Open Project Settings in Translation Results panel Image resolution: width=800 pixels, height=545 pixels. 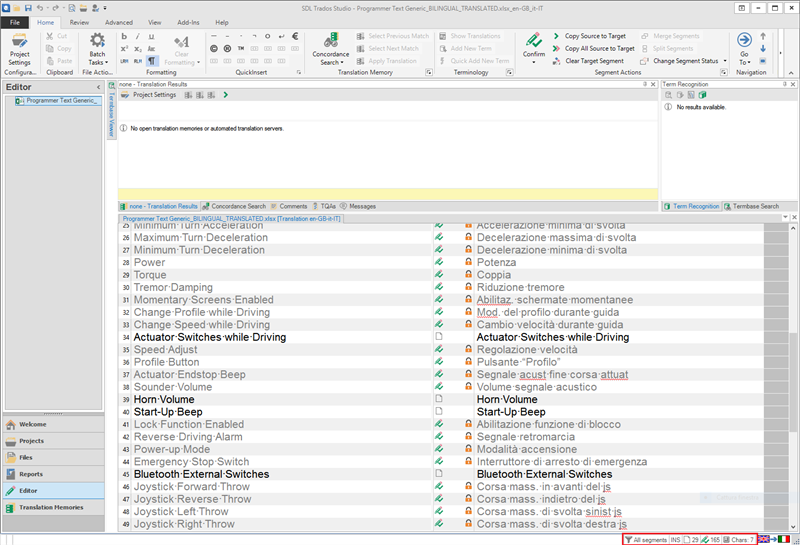coord(148,95)
